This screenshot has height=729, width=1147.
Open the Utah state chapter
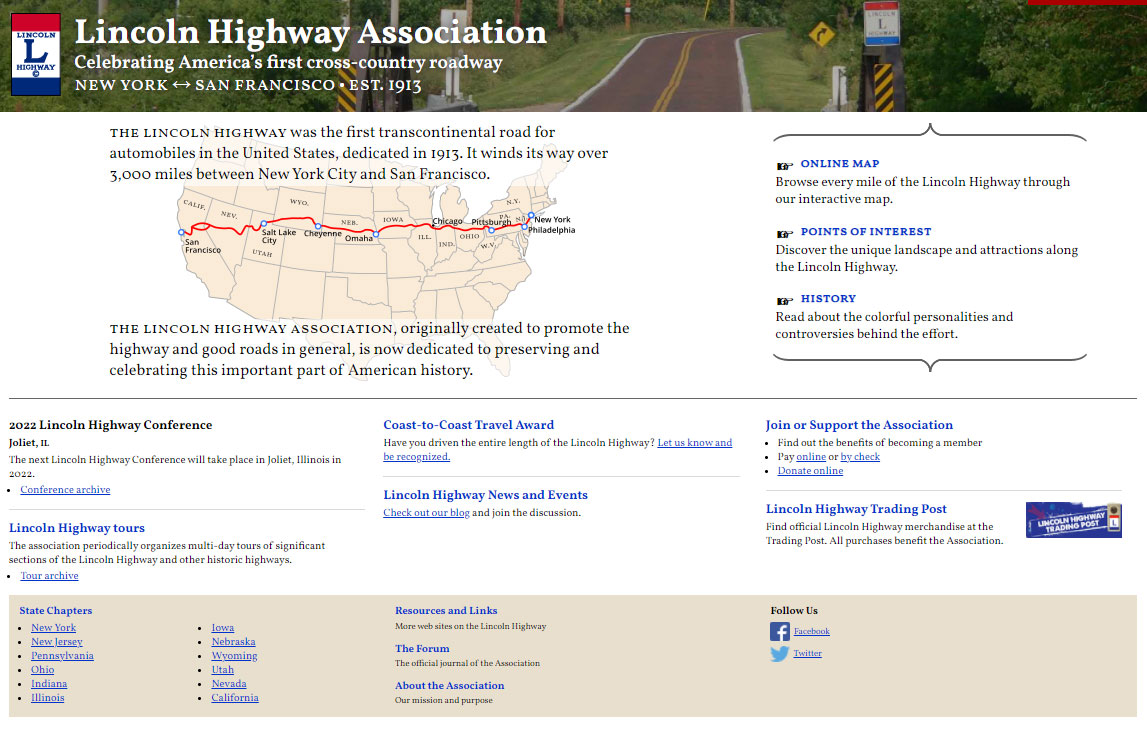click(x=222, y=670)
